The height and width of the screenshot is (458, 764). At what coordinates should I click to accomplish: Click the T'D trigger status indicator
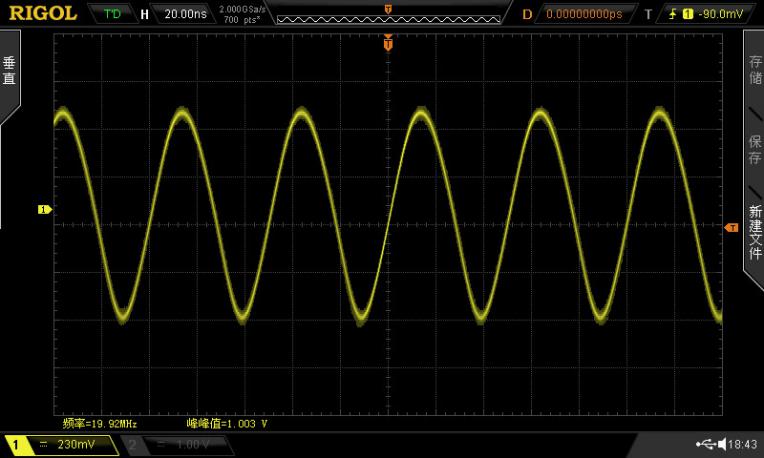click(x=113, y=14)
